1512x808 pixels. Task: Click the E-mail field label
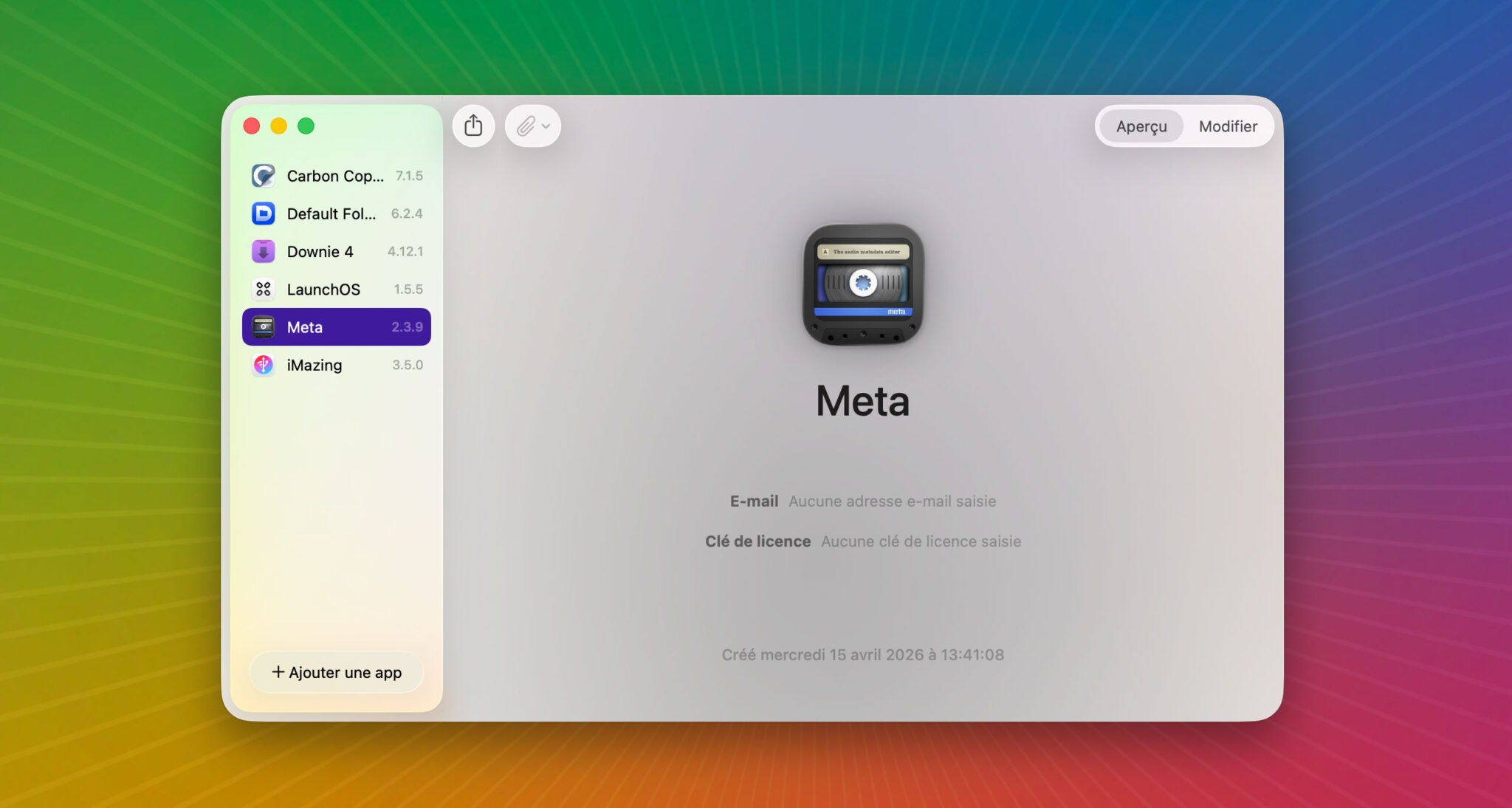point(754,501)
